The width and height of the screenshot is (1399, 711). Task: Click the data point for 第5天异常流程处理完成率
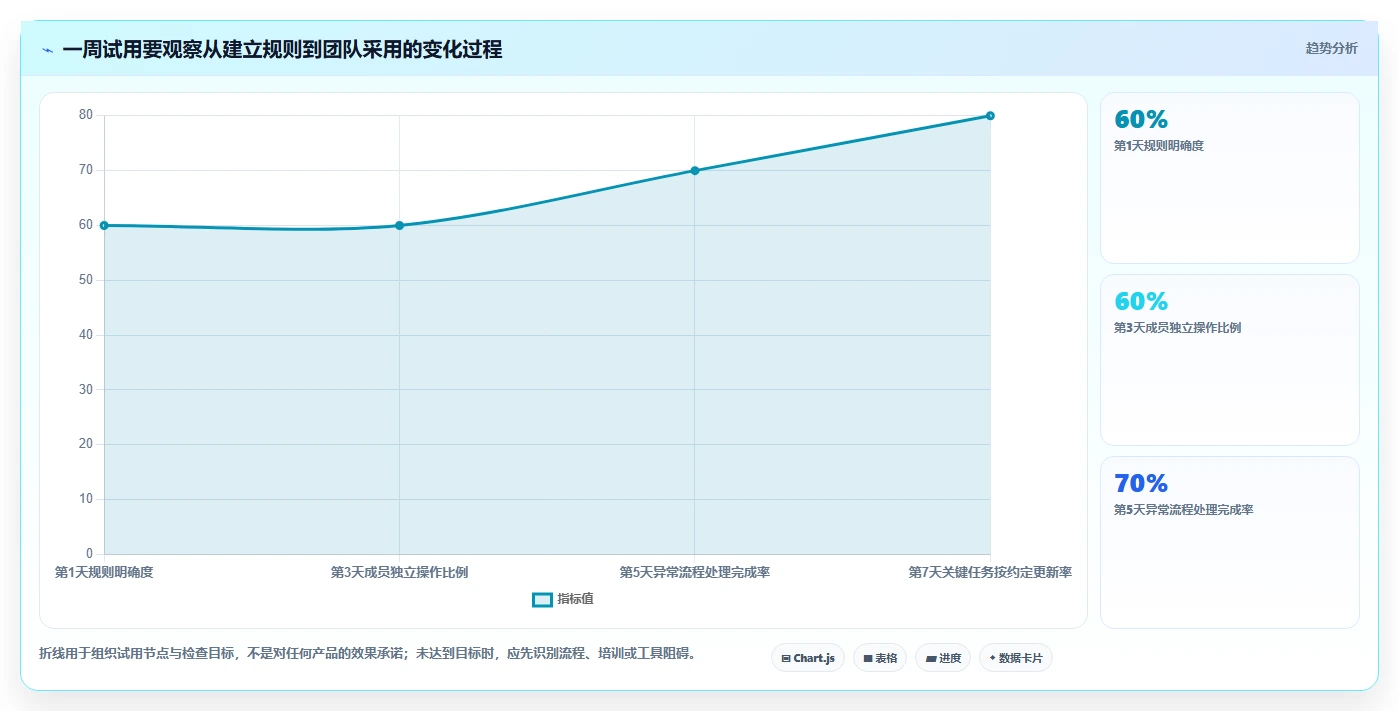tap(695, 170)
